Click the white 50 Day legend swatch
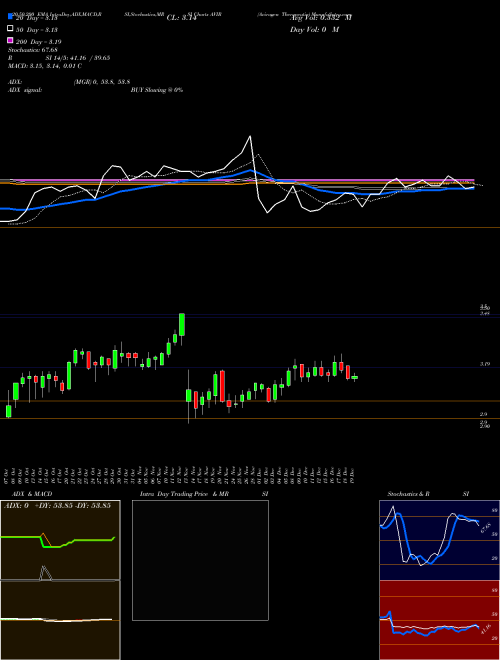The height and width of the screenshot is (660, 500). pos(10,29)
